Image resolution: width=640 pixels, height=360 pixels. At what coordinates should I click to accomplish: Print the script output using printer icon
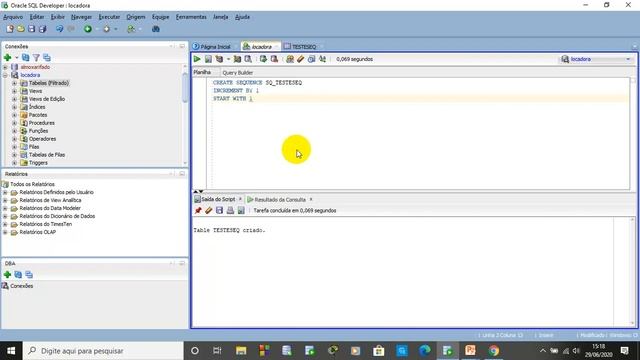(230, 211)
